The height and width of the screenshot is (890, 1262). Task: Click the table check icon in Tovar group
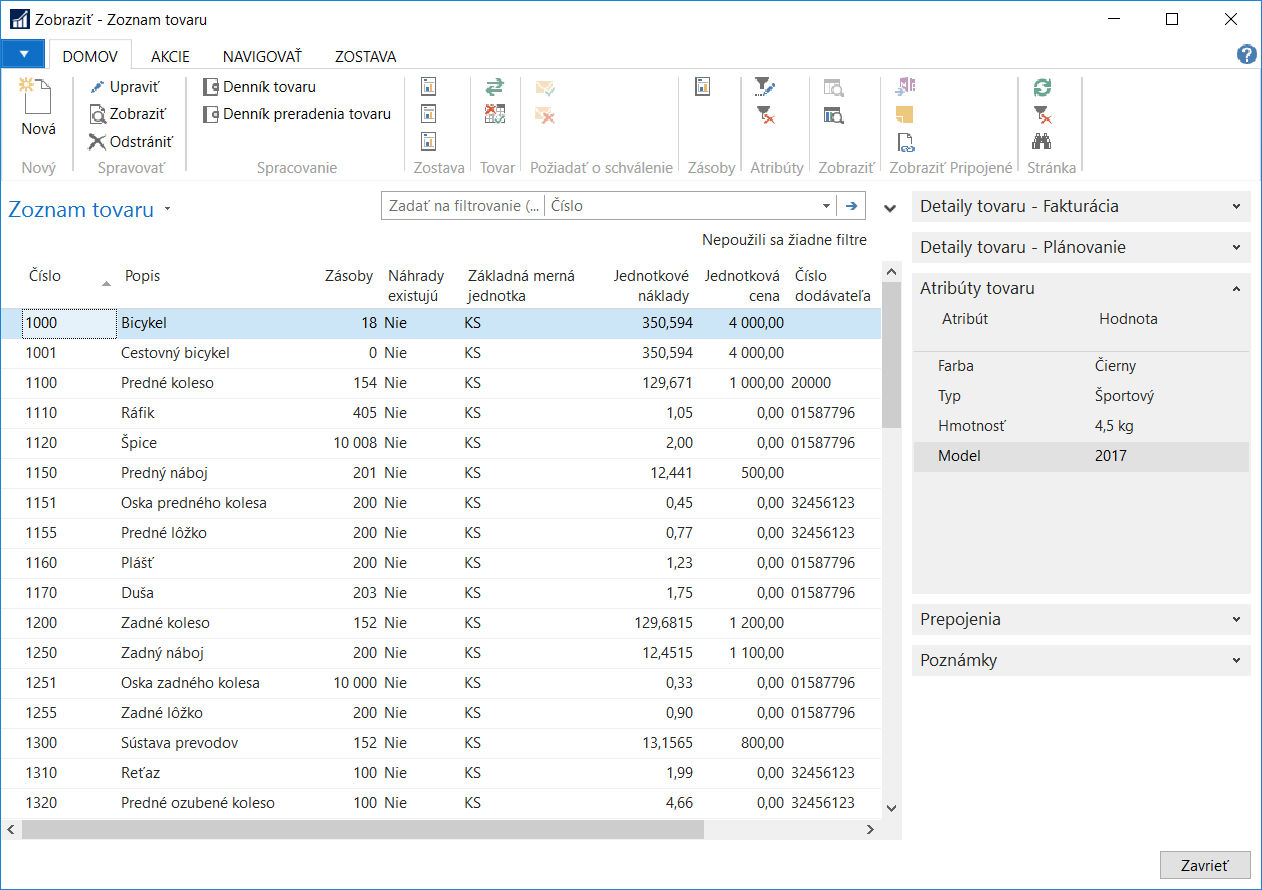pos(495,114)
